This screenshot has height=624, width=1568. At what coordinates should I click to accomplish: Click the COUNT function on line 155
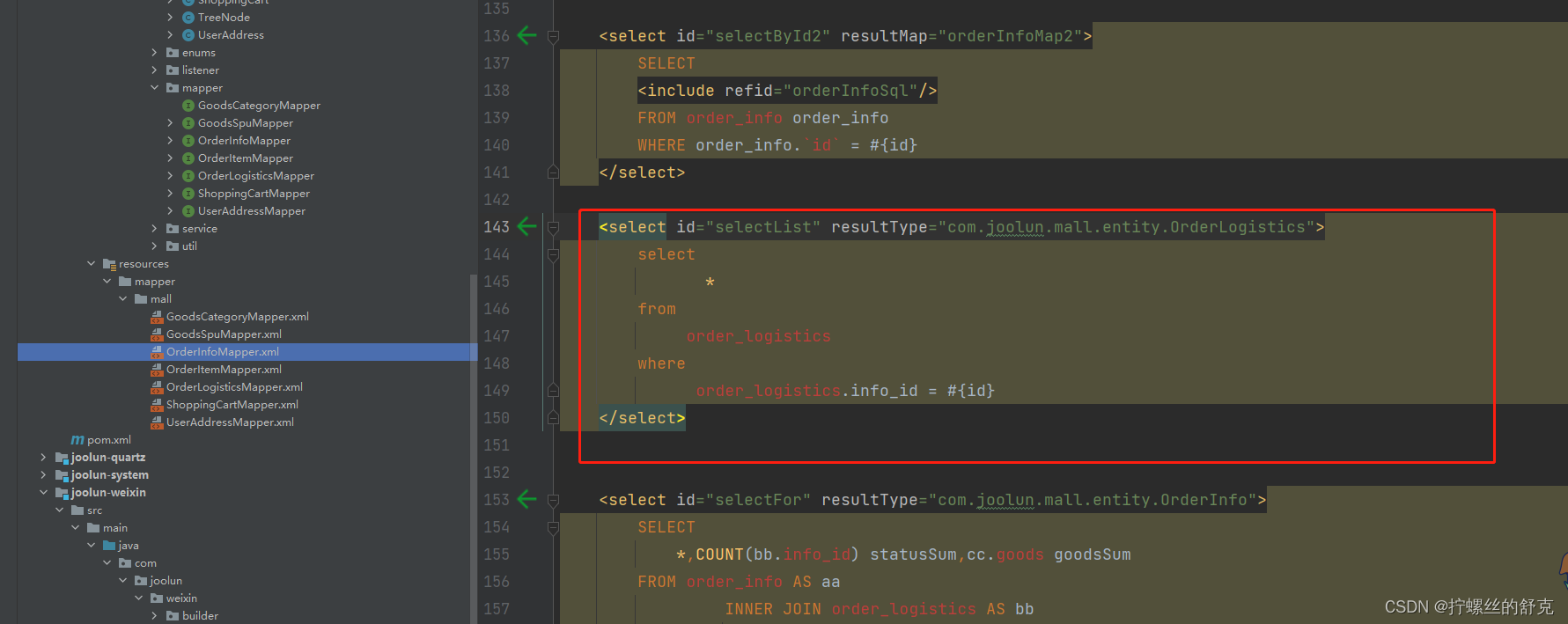(x=719, y=554)
